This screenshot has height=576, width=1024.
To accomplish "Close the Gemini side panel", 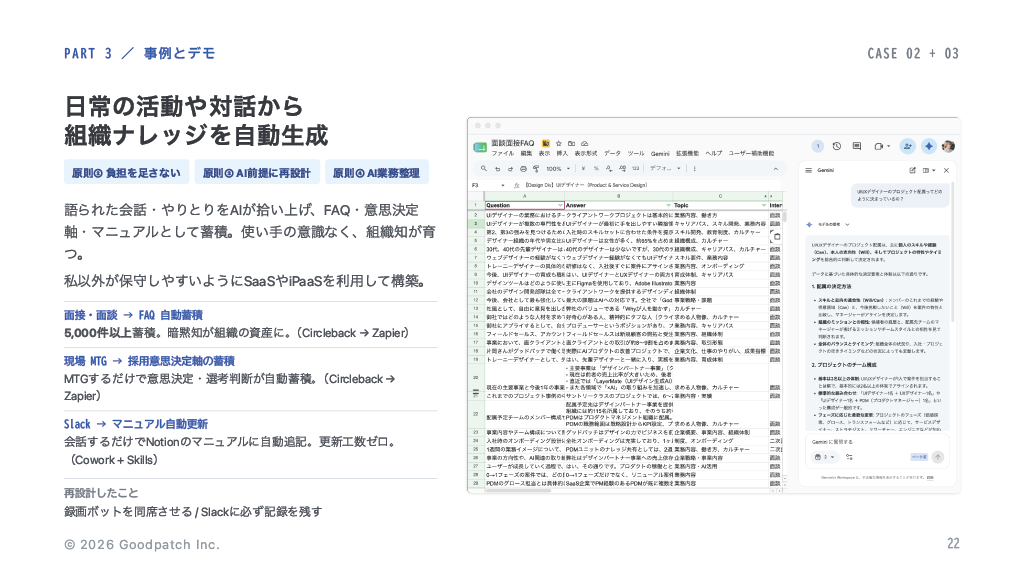I will (946, 170).
